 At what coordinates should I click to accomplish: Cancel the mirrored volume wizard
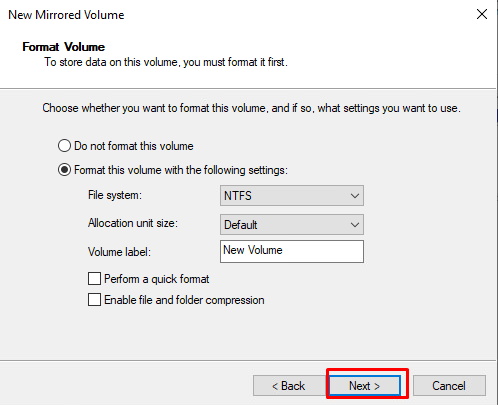[449, 386]
